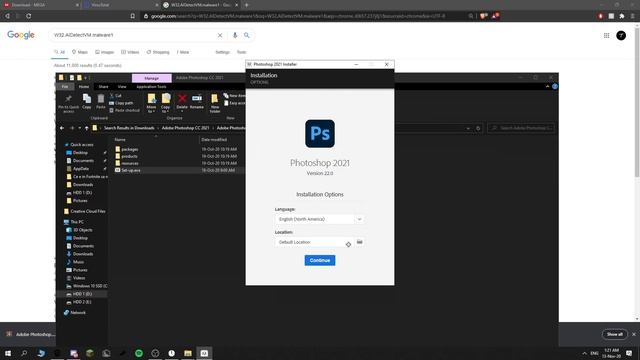Open the Shopping search tab
640x360 pixels.
pos(158,52)
